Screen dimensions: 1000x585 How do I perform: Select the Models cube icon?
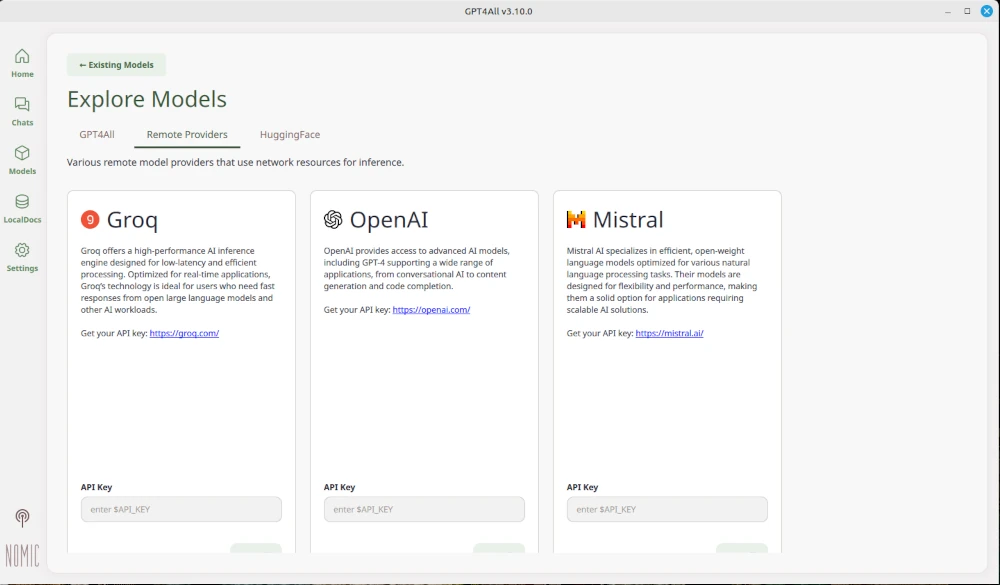[x=22, y=153]
